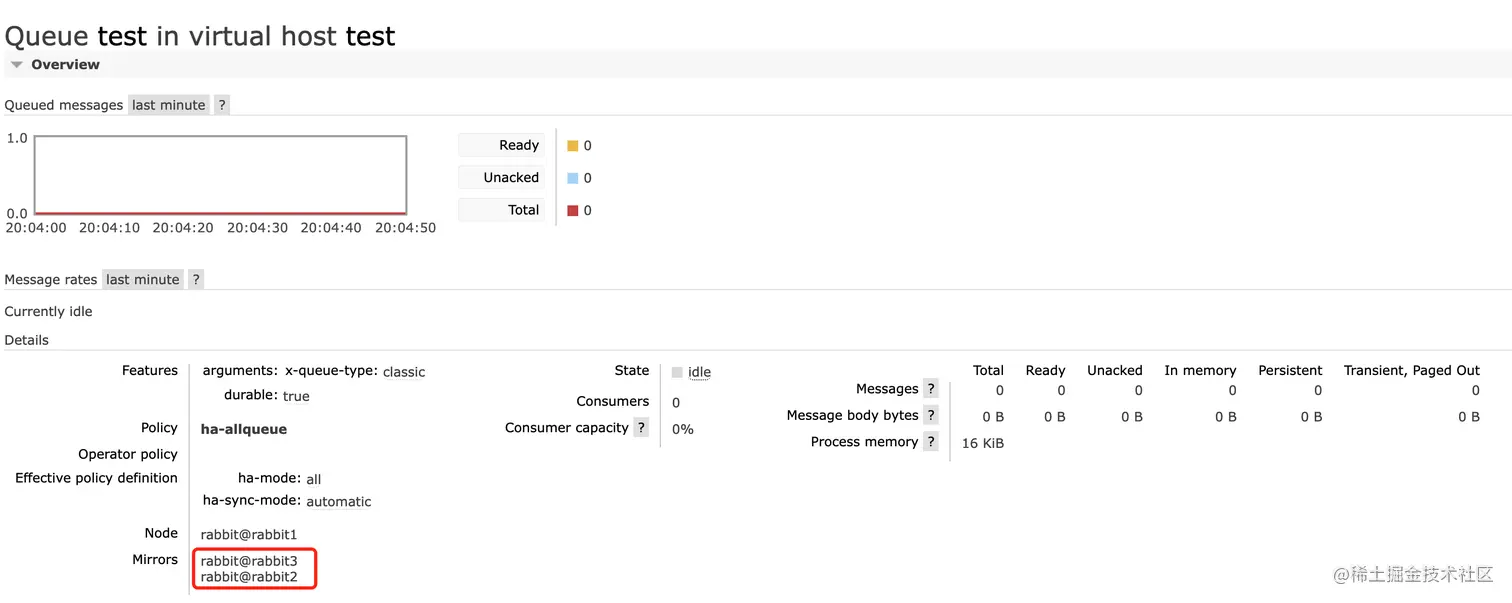
Task: Click the ha-mode all value
Action: point(314,480)
